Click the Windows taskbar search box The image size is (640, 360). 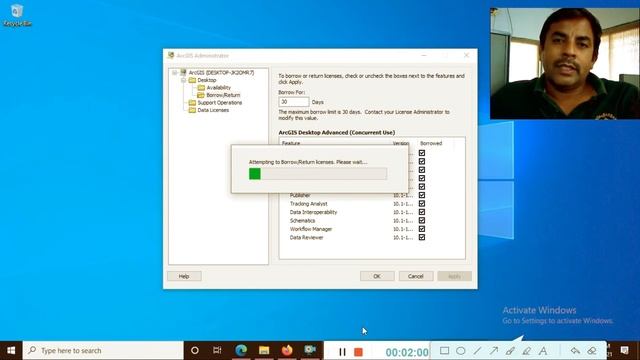pos(103,351)
